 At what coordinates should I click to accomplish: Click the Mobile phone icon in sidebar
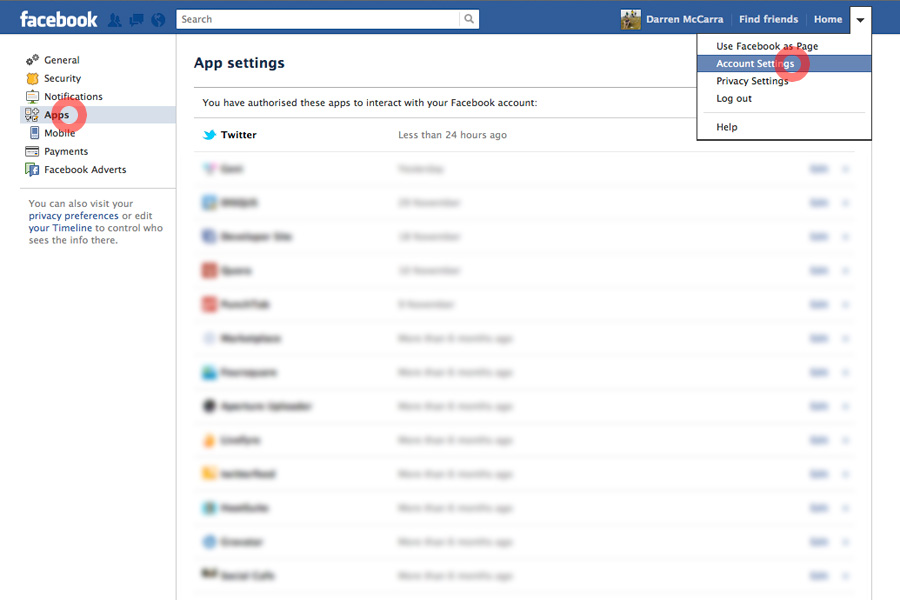click(34, 133)
